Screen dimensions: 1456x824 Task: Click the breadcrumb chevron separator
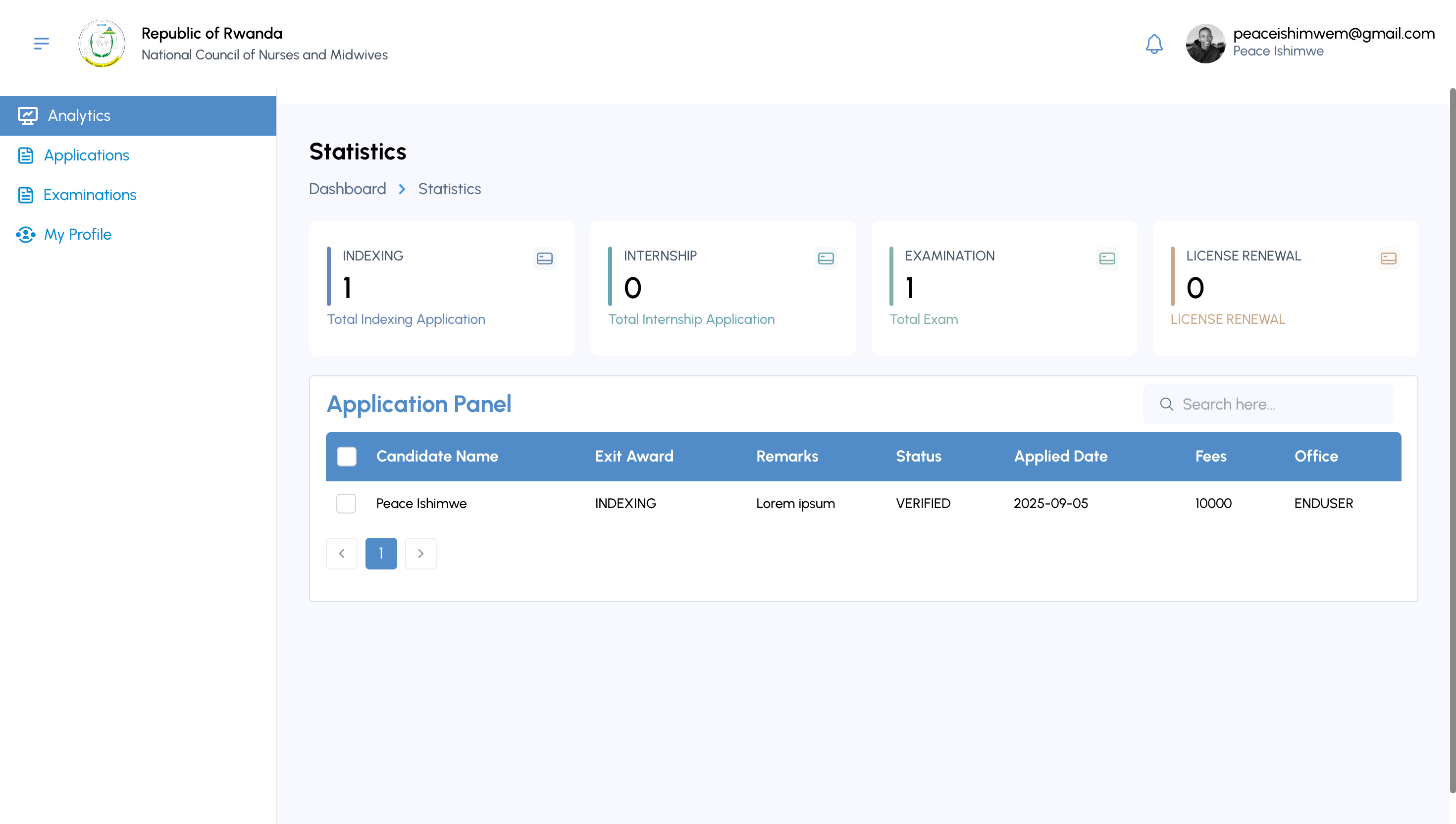click(x=402, y=189)
